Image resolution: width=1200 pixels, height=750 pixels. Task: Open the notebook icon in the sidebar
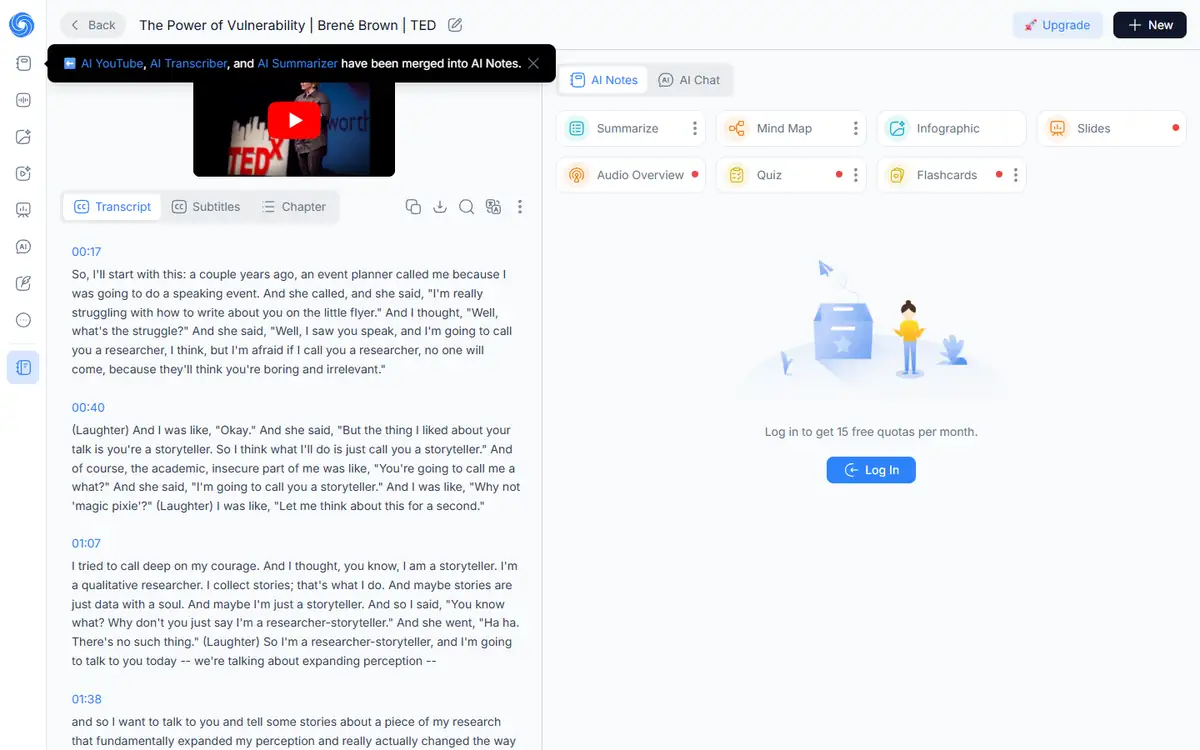[23, 63]
